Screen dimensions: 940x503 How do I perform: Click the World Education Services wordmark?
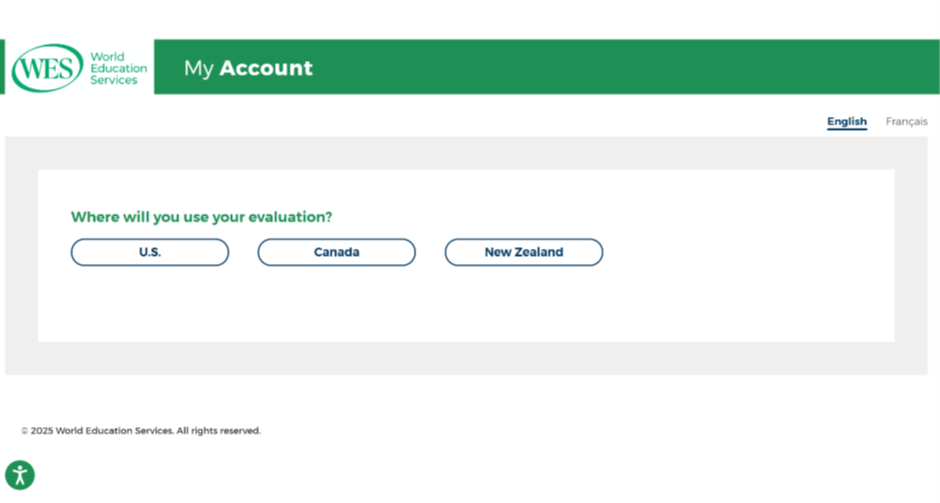tap(118, 68)
